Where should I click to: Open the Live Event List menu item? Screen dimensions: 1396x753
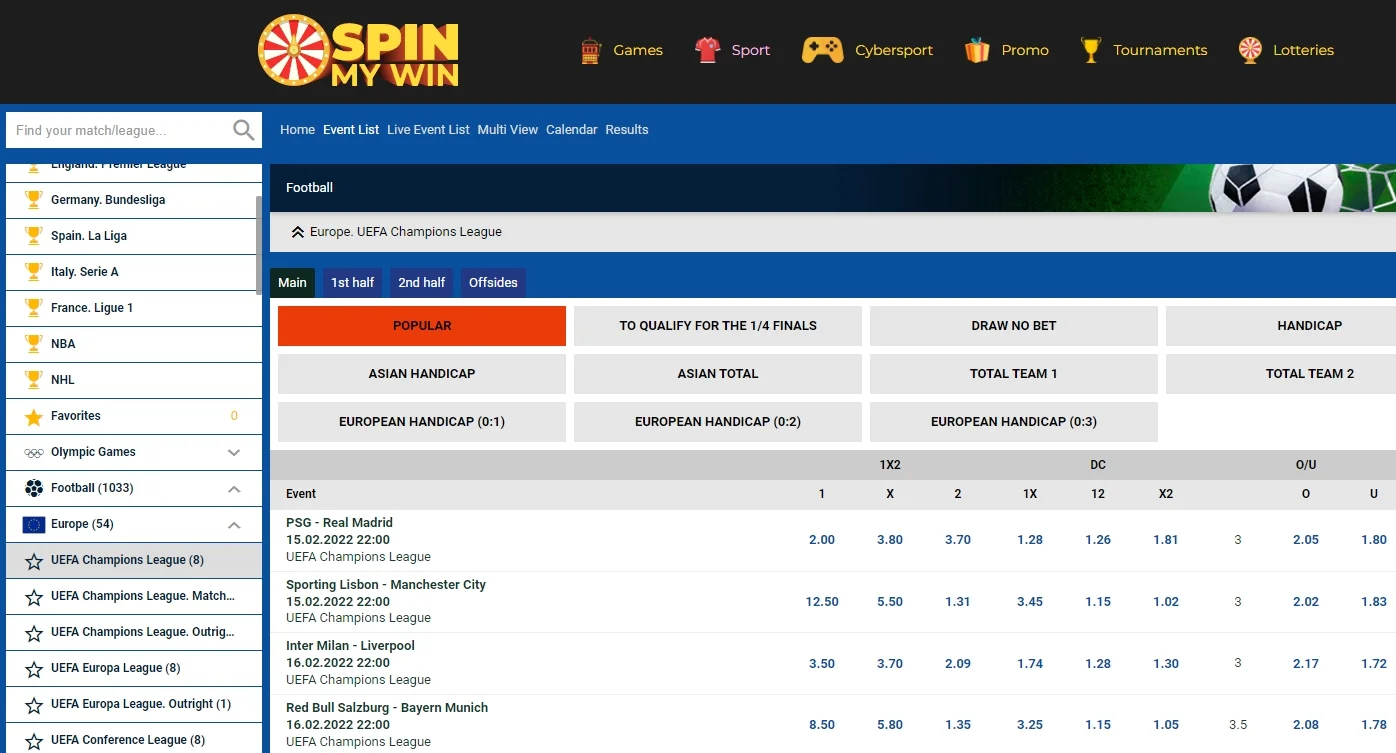[428, 129]
